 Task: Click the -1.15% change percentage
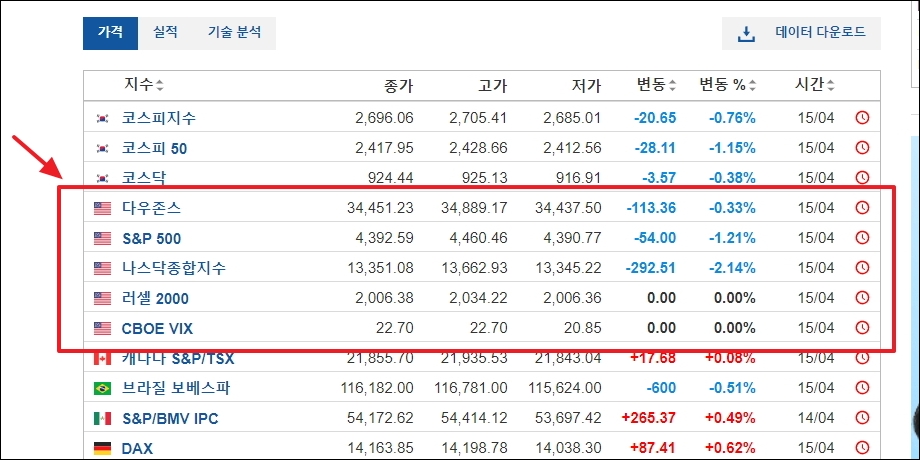[x=732, y=148]
